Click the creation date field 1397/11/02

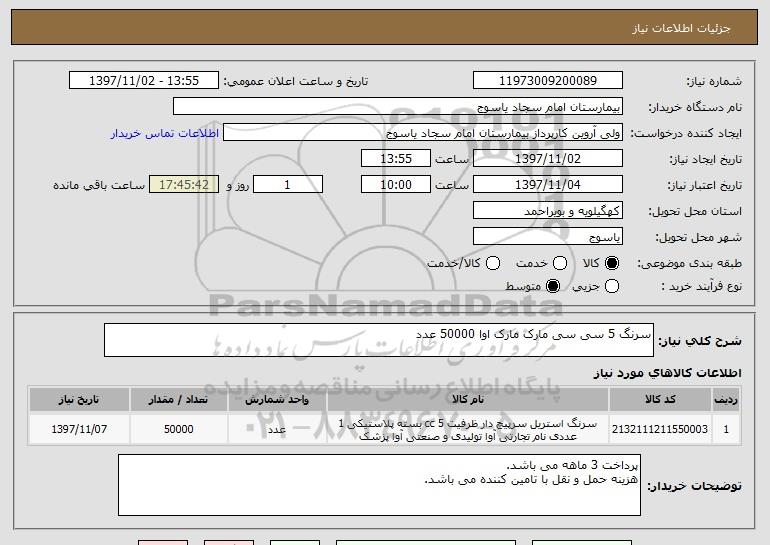[548, 159]
